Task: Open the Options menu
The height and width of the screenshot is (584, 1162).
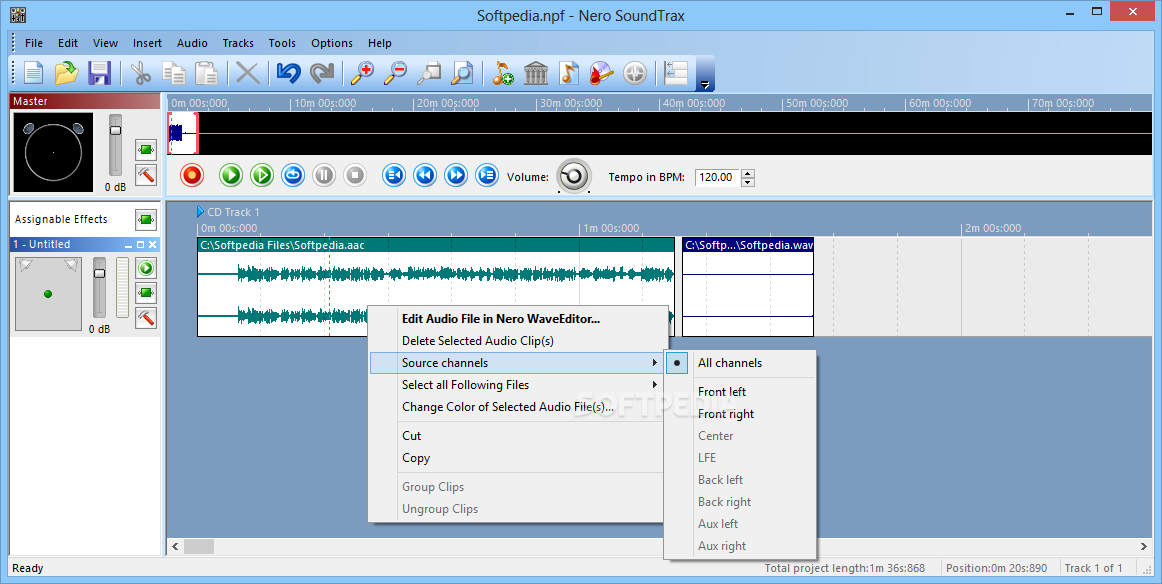Action: (332, 43)
